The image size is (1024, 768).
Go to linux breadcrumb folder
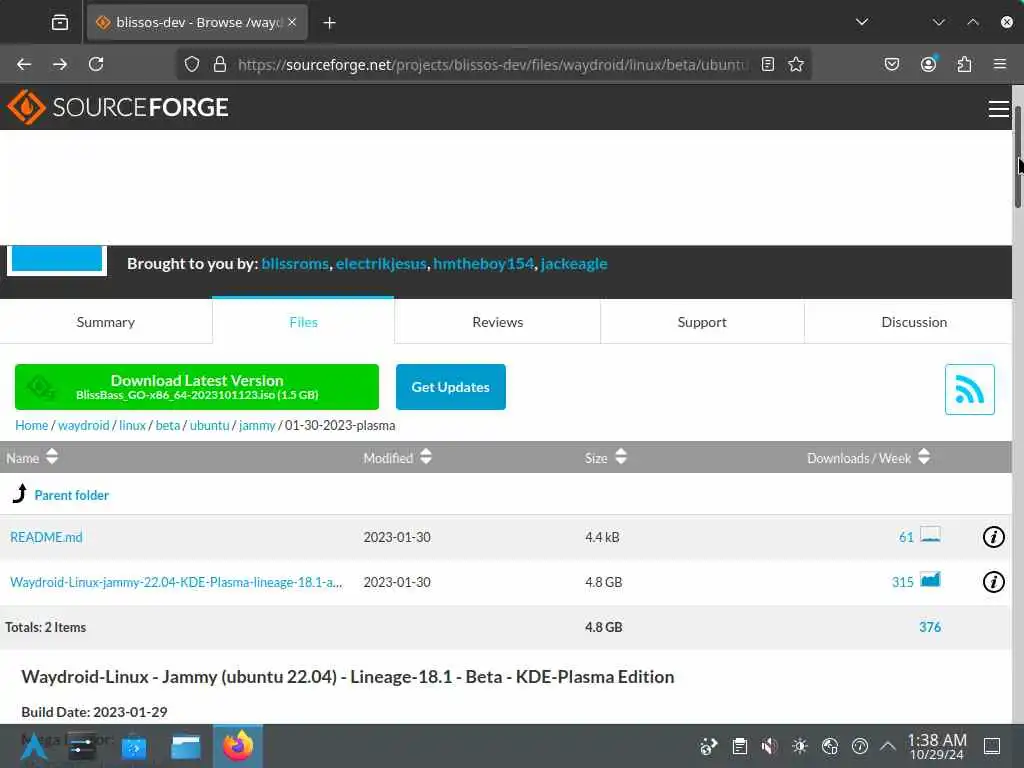tap(132, 425)
